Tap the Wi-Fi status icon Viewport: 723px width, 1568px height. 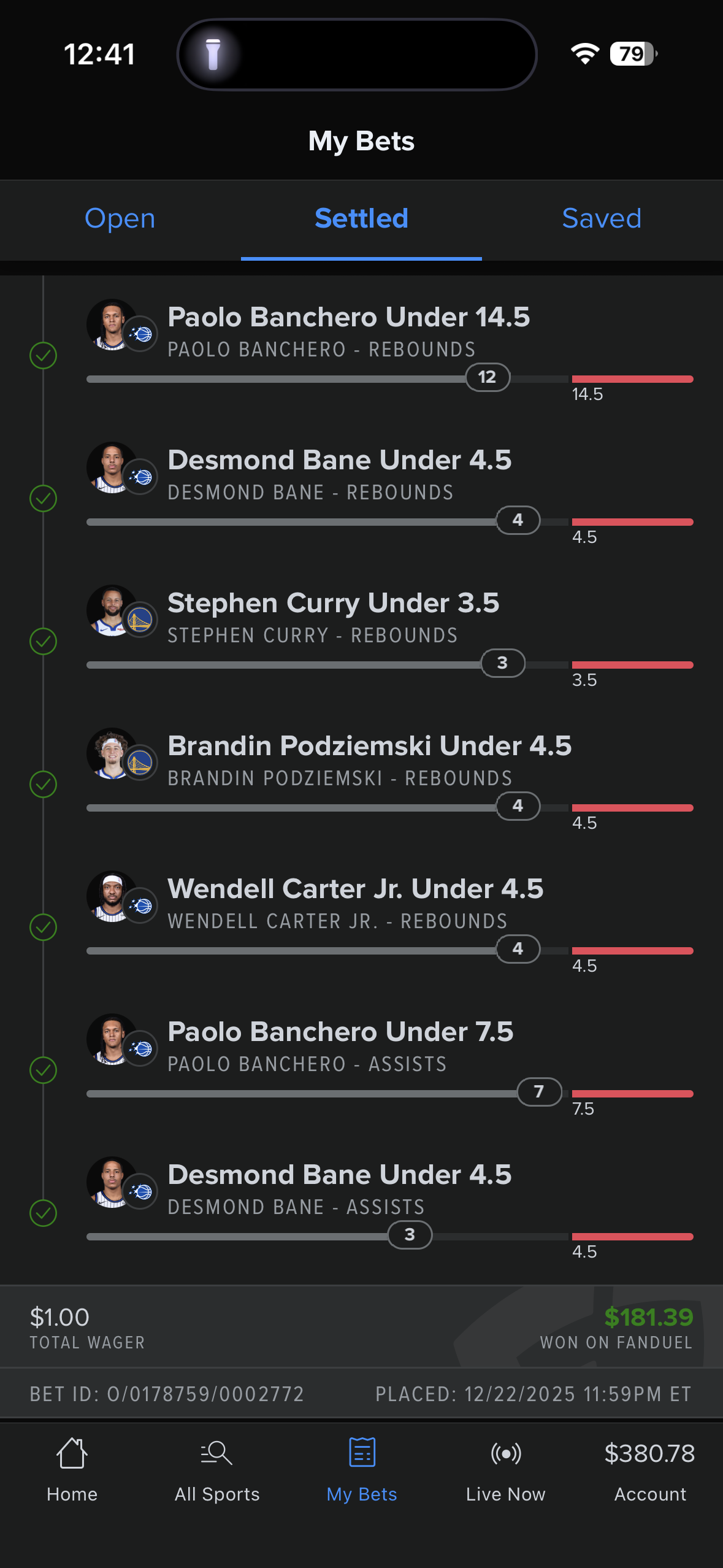(x=585, y=54)
